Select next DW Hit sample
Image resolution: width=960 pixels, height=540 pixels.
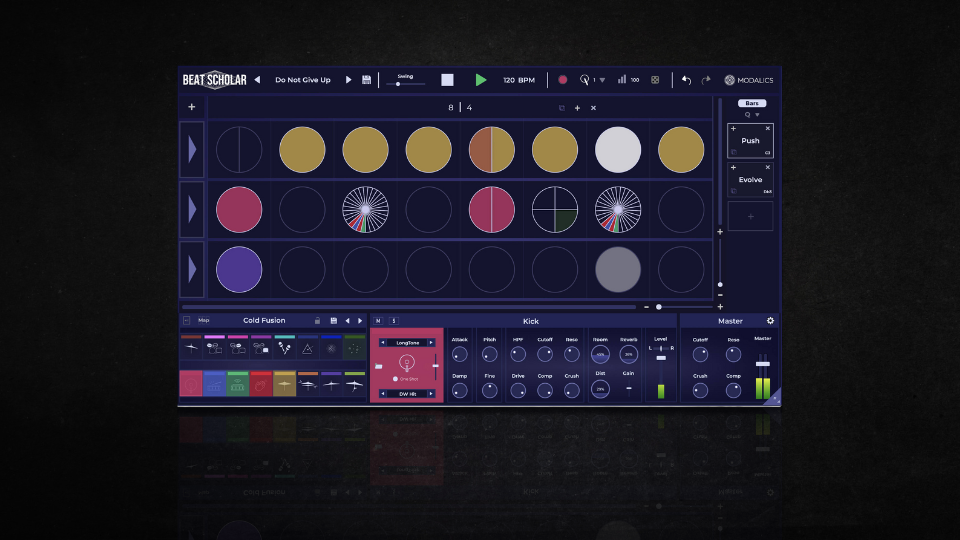tap(431, 394)
